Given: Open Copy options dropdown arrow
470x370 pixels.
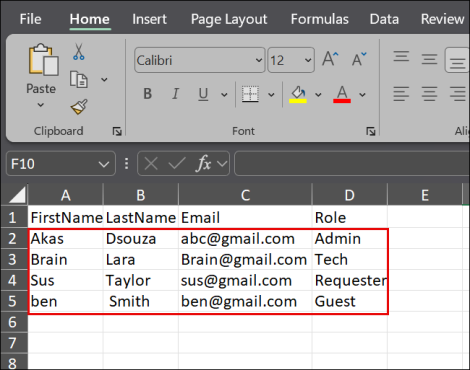Looking at the screenshot, I should [x=104, y=80].
